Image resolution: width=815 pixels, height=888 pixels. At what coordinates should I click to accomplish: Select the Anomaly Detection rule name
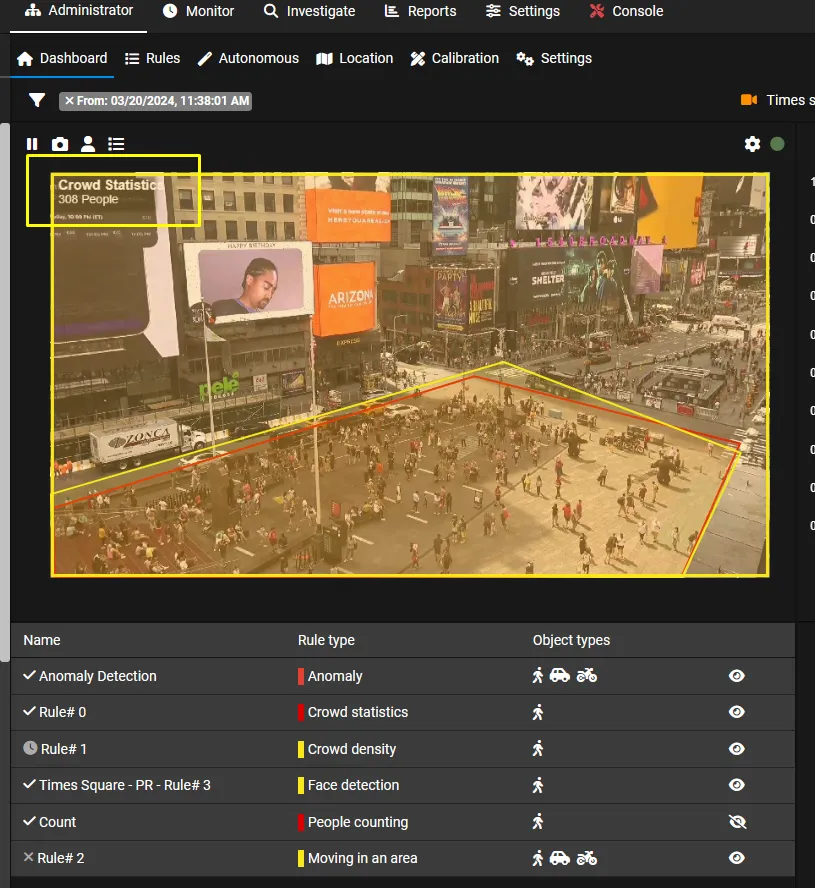pyautogui.click(x=97, y=676)
